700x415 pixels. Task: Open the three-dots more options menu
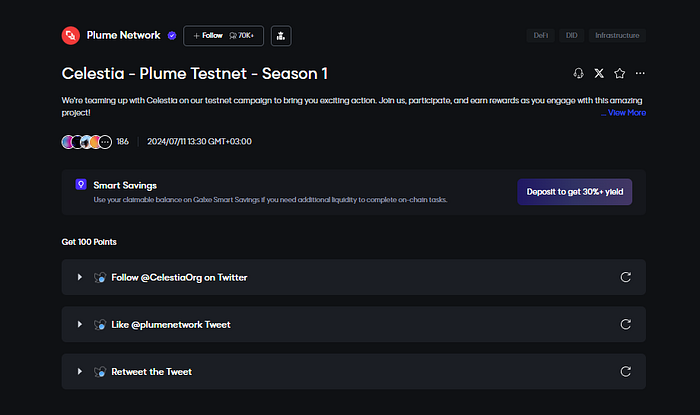(x=640, y=73)
